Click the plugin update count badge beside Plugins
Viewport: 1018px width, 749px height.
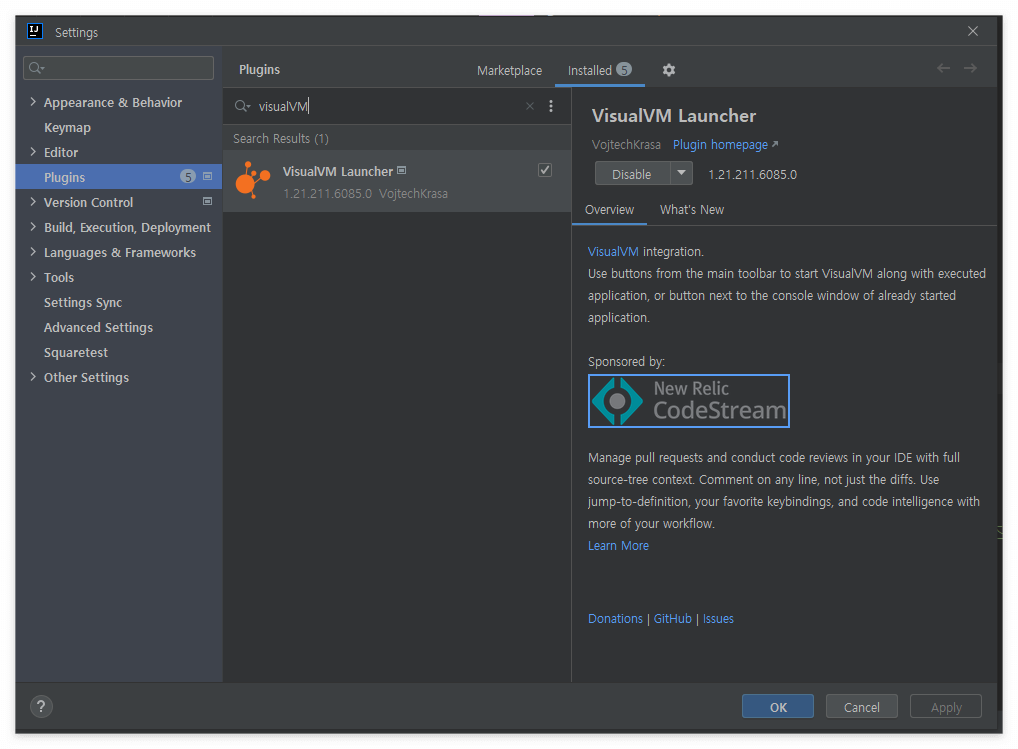pos(188,177)
